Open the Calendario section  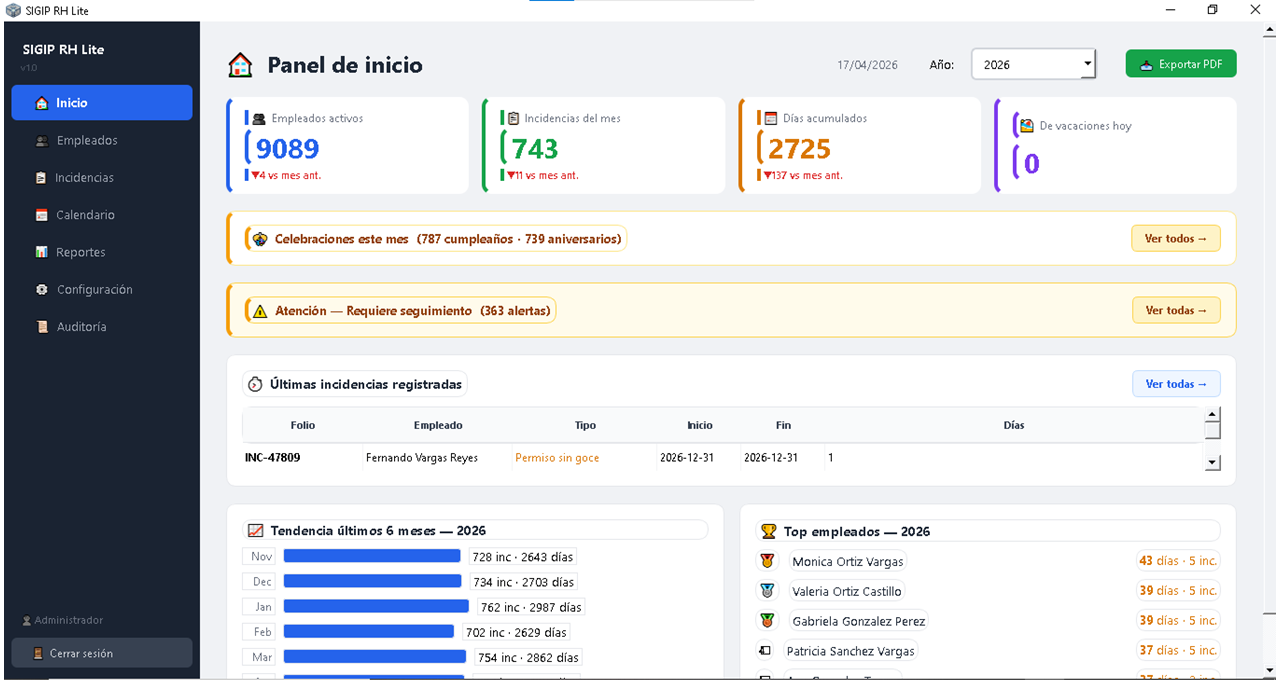(x=102, y=215)
